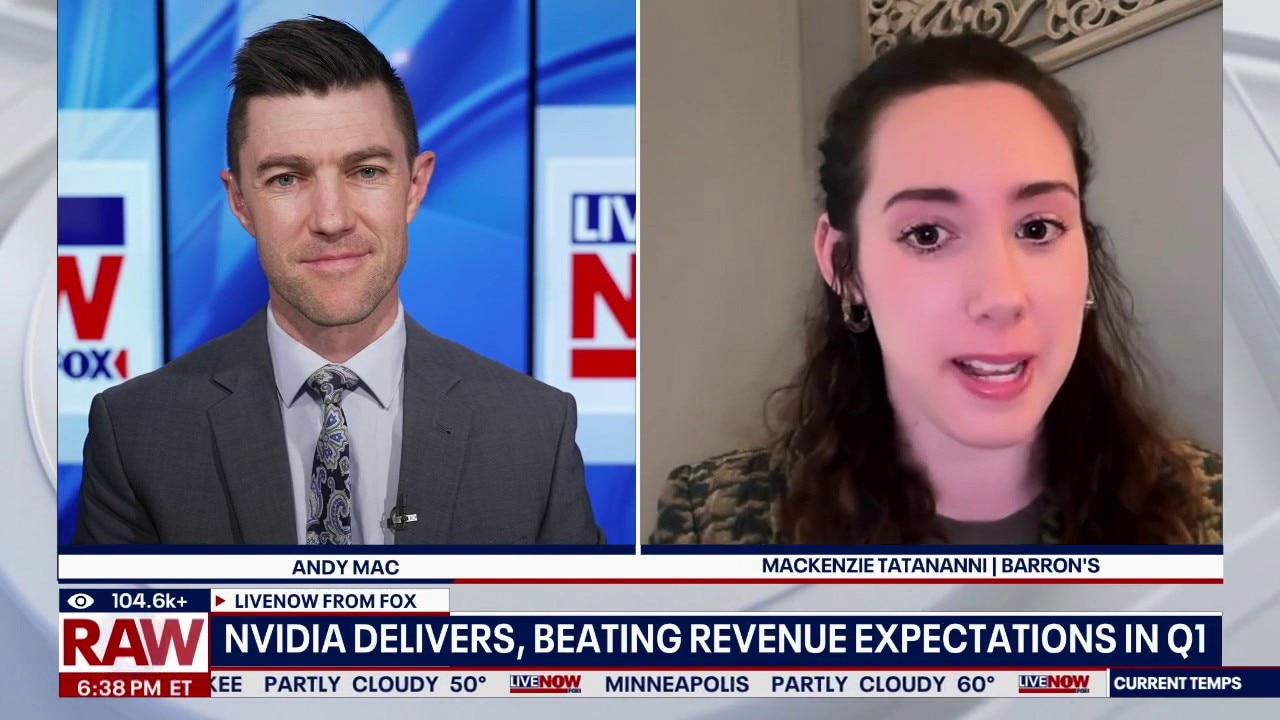
Task: Click "PARTLY CLOUDY 50°" in the ticker
Action: [375, 684]
